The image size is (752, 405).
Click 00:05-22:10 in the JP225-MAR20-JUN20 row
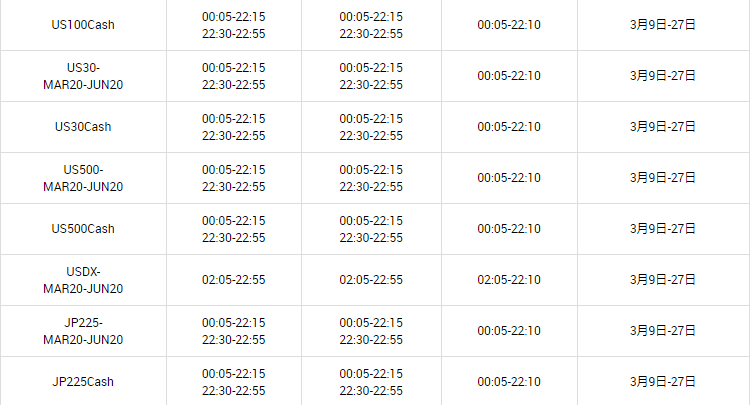tap(509, 331)
